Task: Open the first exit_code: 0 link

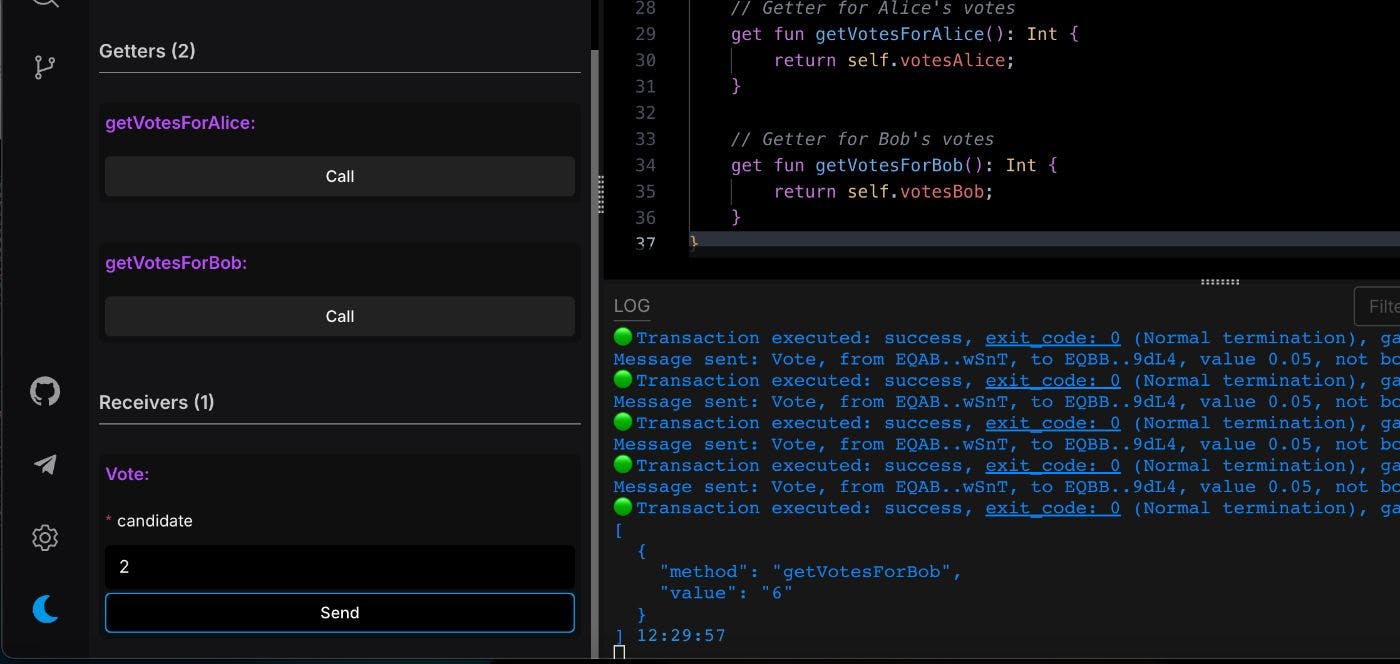Action: [x=1052, y=338]
